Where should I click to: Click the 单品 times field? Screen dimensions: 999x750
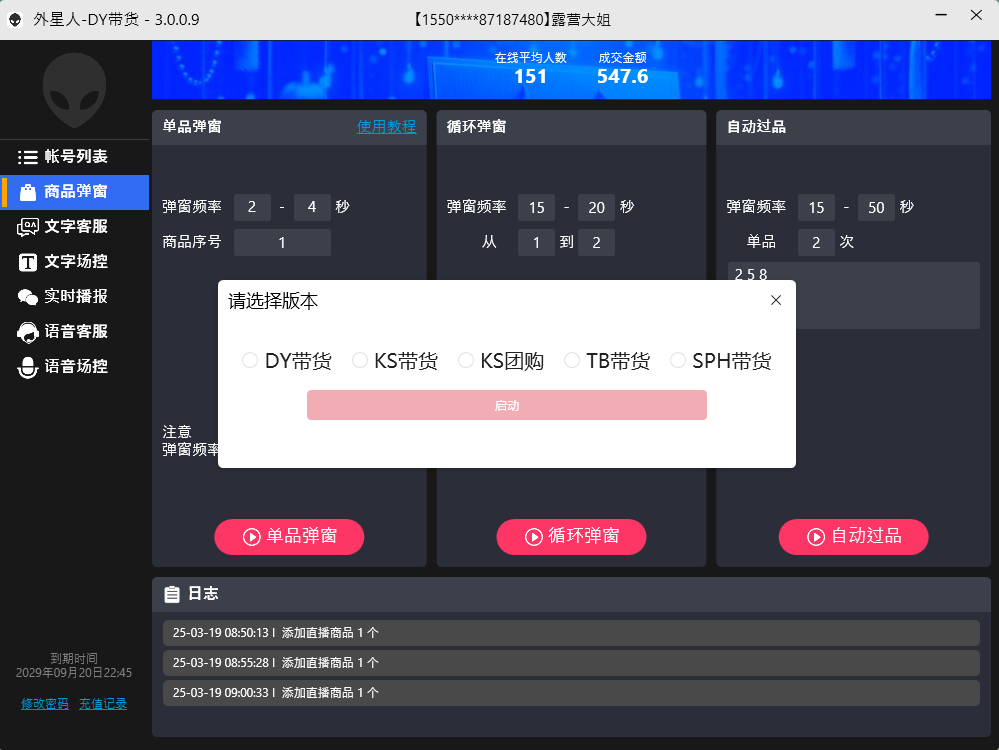tap(816, 243)
